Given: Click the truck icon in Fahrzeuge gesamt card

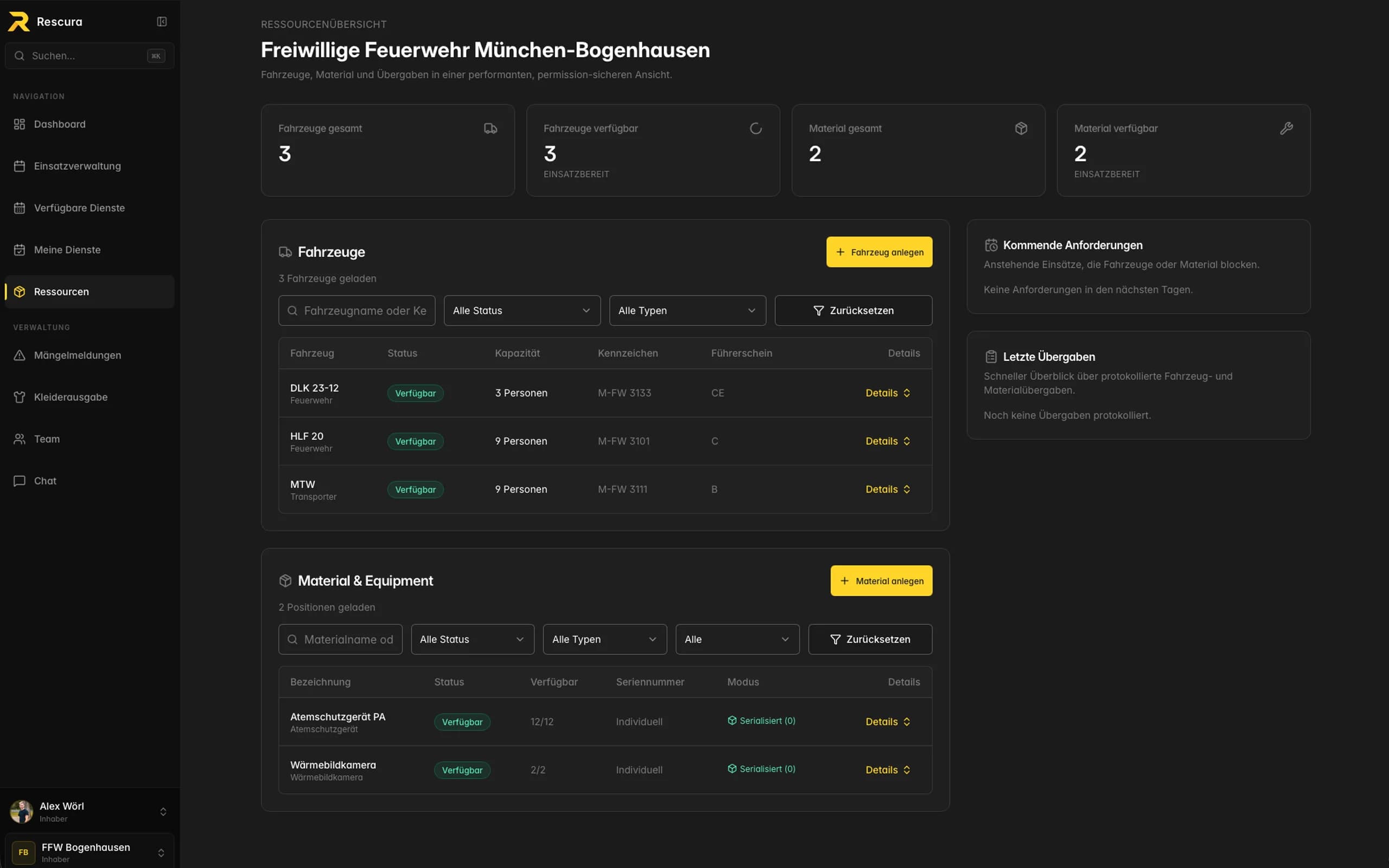Looking at the screenshot, I should [x=490, y=129].
